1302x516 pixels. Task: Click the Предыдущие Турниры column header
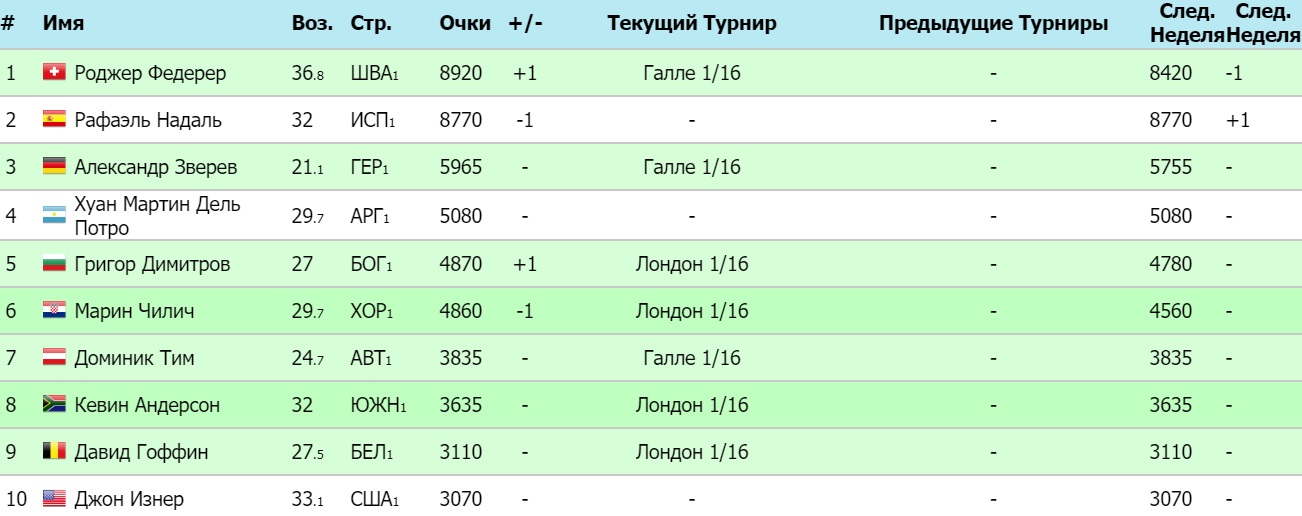point(993,24)
